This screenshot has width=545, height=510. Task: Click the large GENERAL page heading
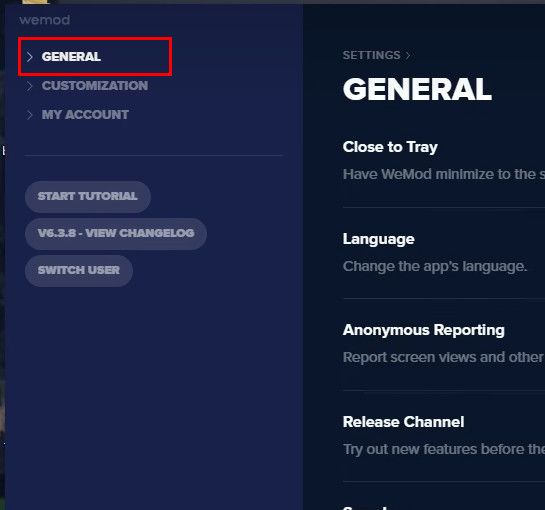tap(417, 89)
